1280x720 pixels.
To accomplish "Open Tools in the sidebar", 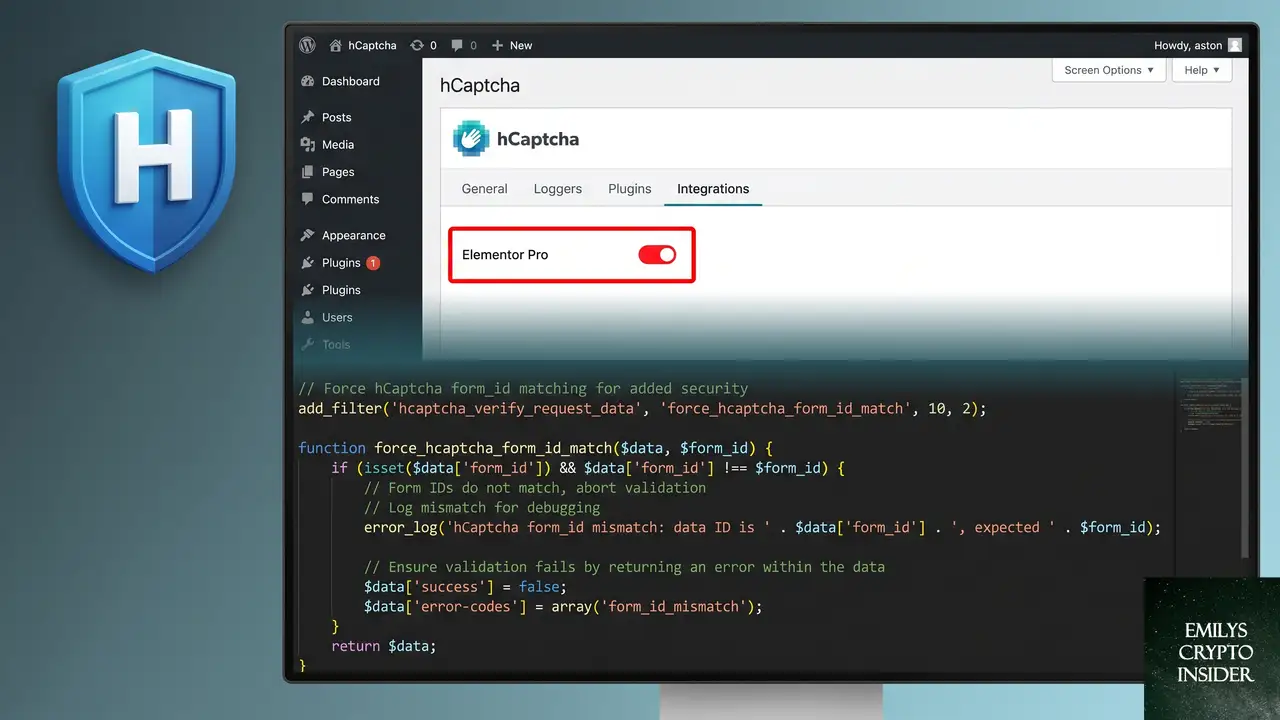I will (x=336, y=344).
